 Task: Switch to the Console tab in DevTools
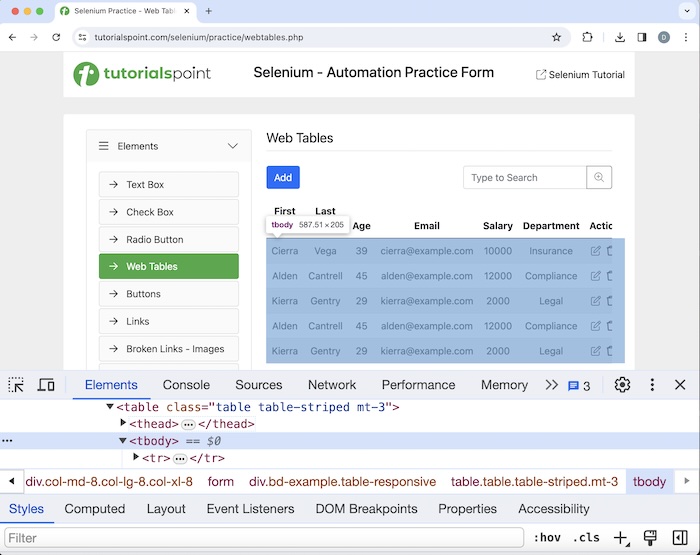[186, 385]
